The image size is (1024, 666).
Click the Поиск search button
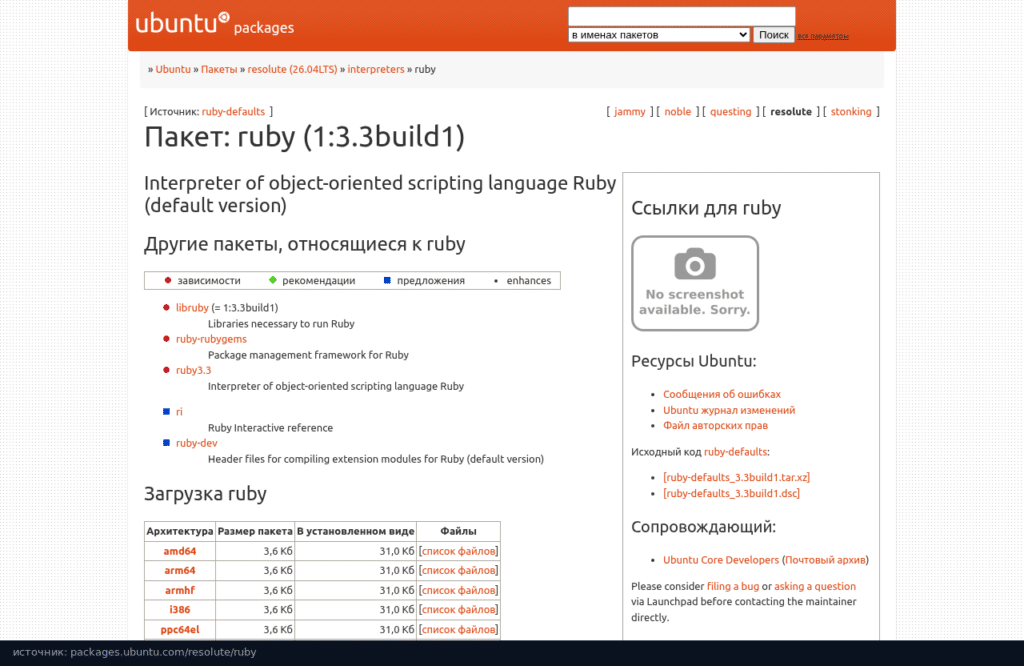click(x=774, y=35)
